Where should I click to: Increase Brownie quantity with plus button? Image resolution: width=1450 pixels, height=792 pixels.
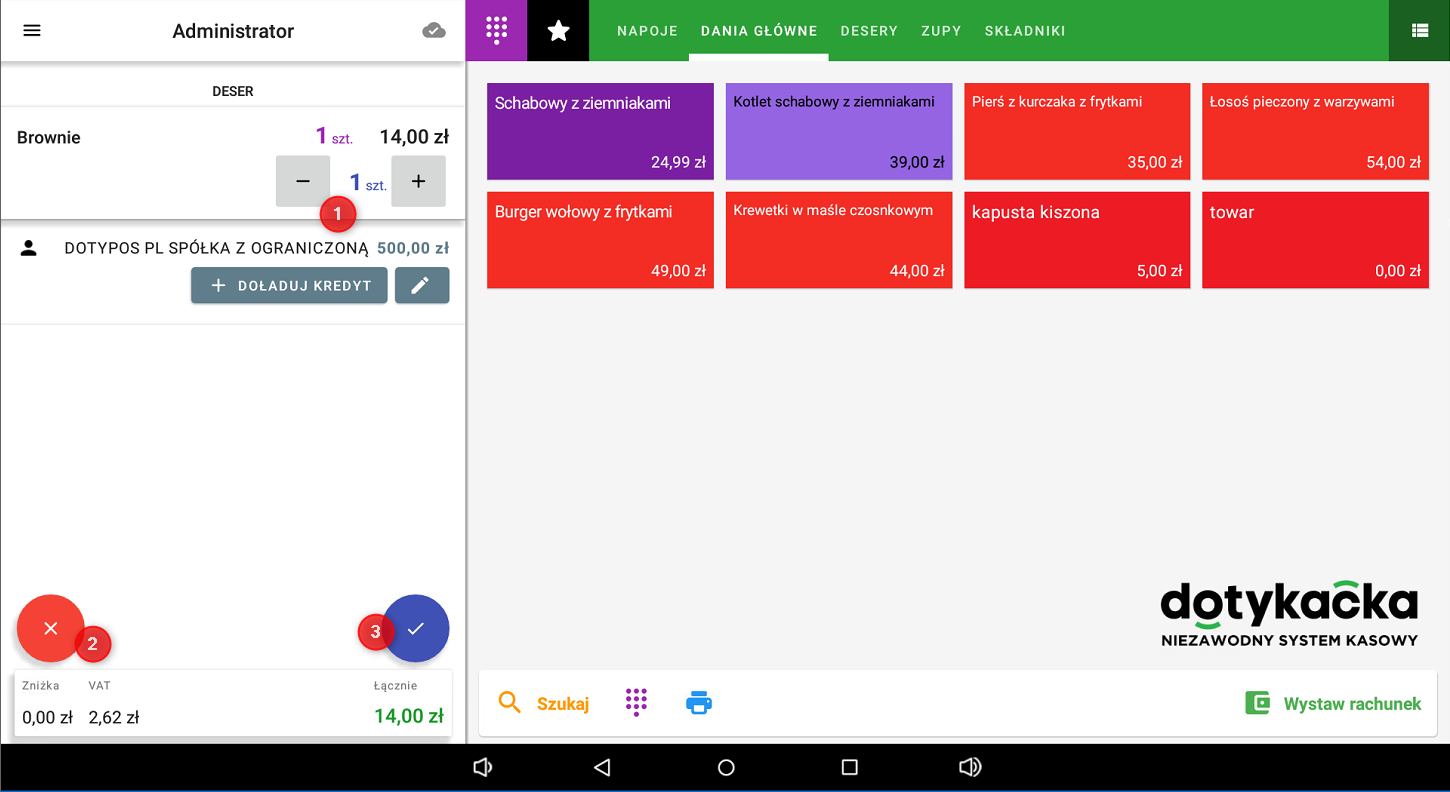coord(418,181)
